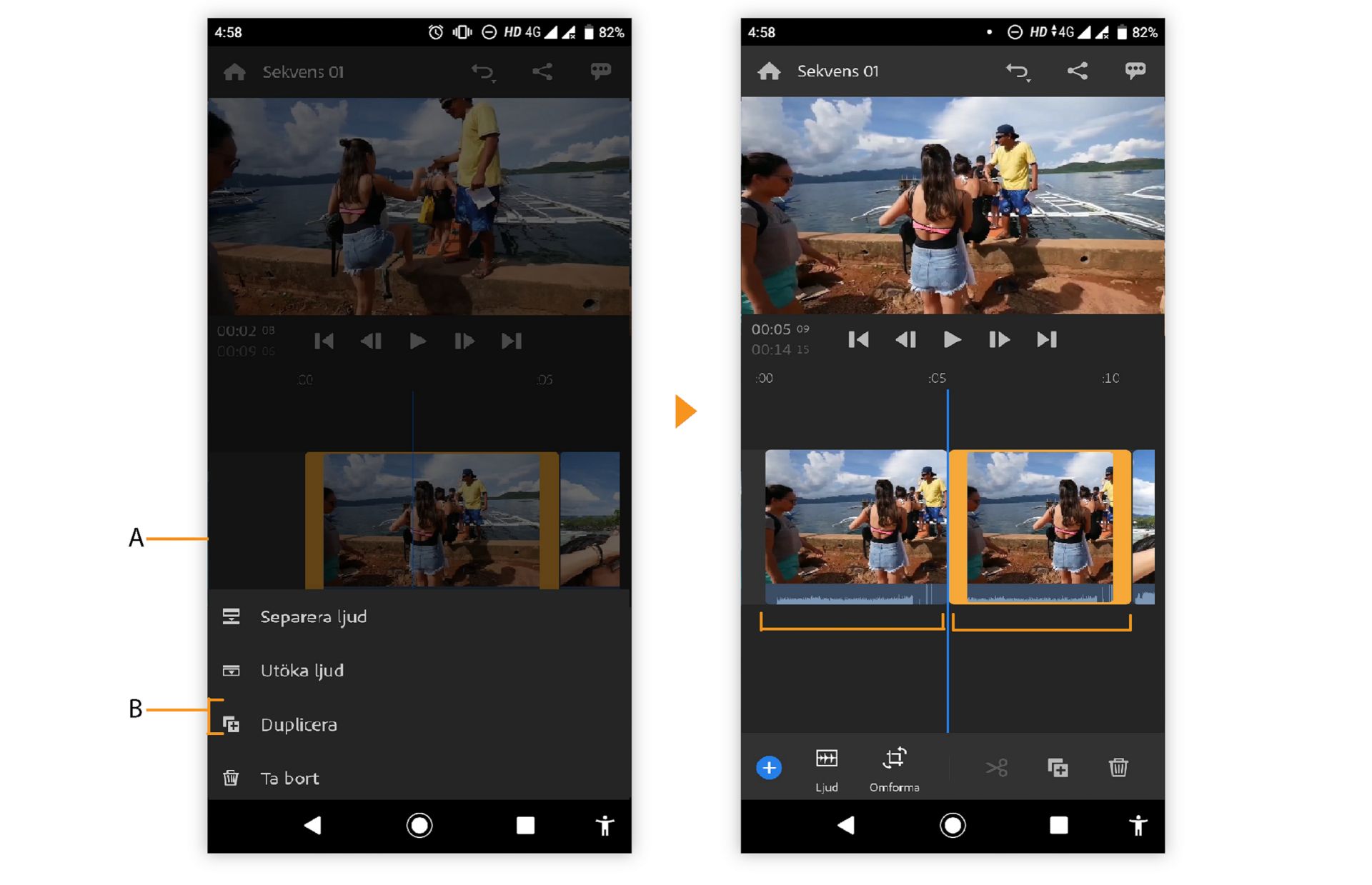Open comments icon in right phone header
Viewport: 1372px width, 885px height.
(x=1135, y=71)
